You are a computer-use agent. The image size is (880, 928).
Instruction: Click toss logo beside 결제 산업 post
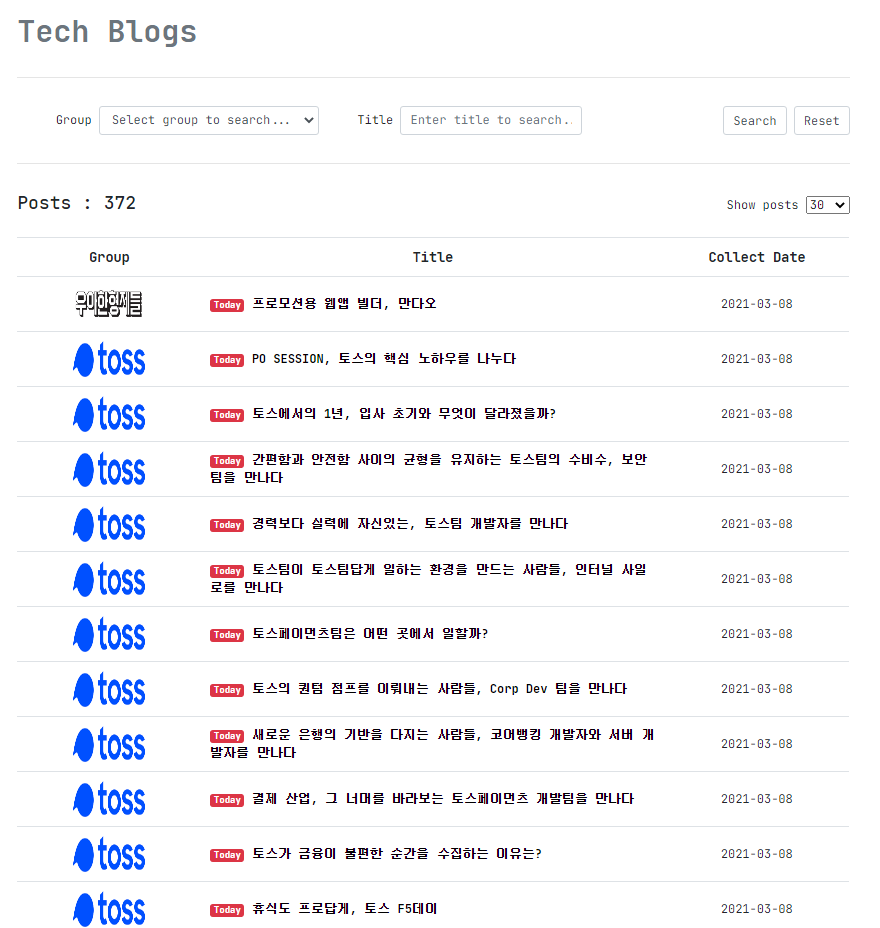109,800
